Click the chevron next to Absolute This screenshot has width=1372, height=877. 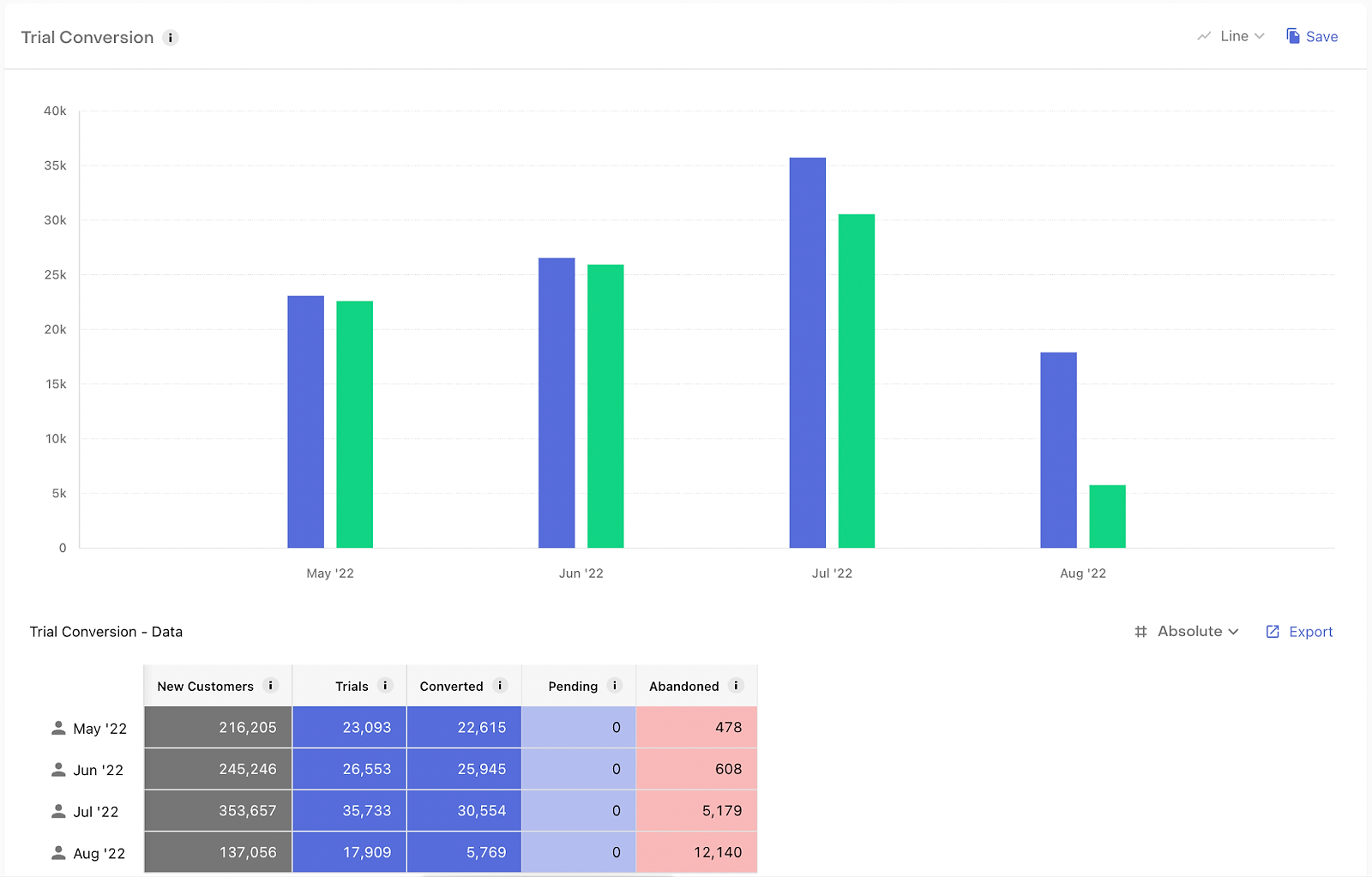(1233, 632)
